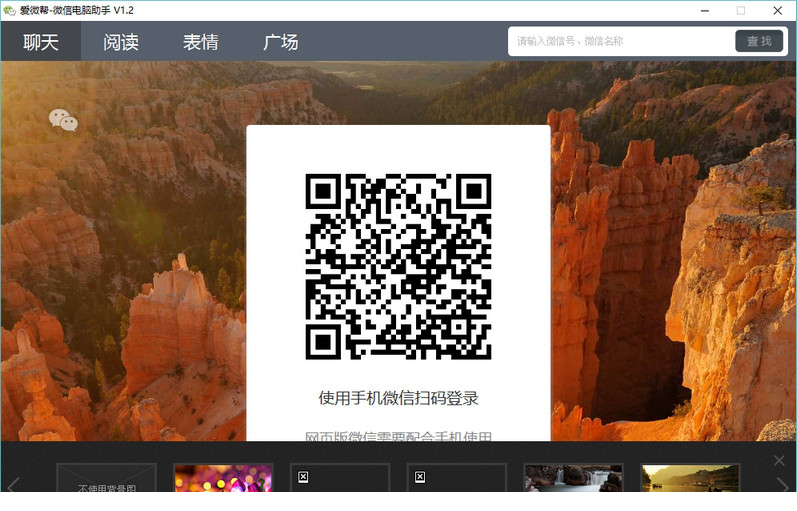Click the 使用手机微信扫码登录 text
797x511 pixels.
(x=398, y=398)
